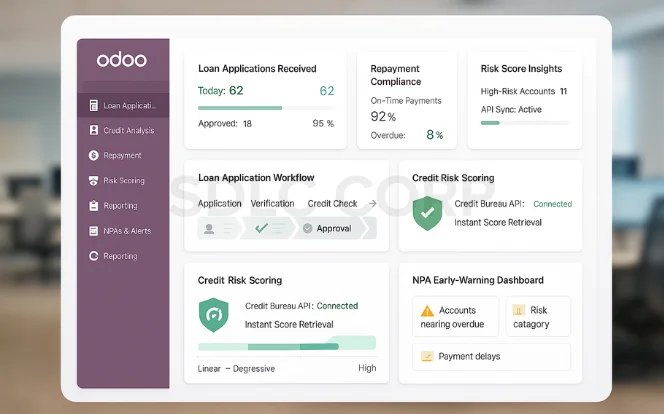
Task: Click the green check in workflow Verification step
Action: pyautogui.click(x=261, y=228)
